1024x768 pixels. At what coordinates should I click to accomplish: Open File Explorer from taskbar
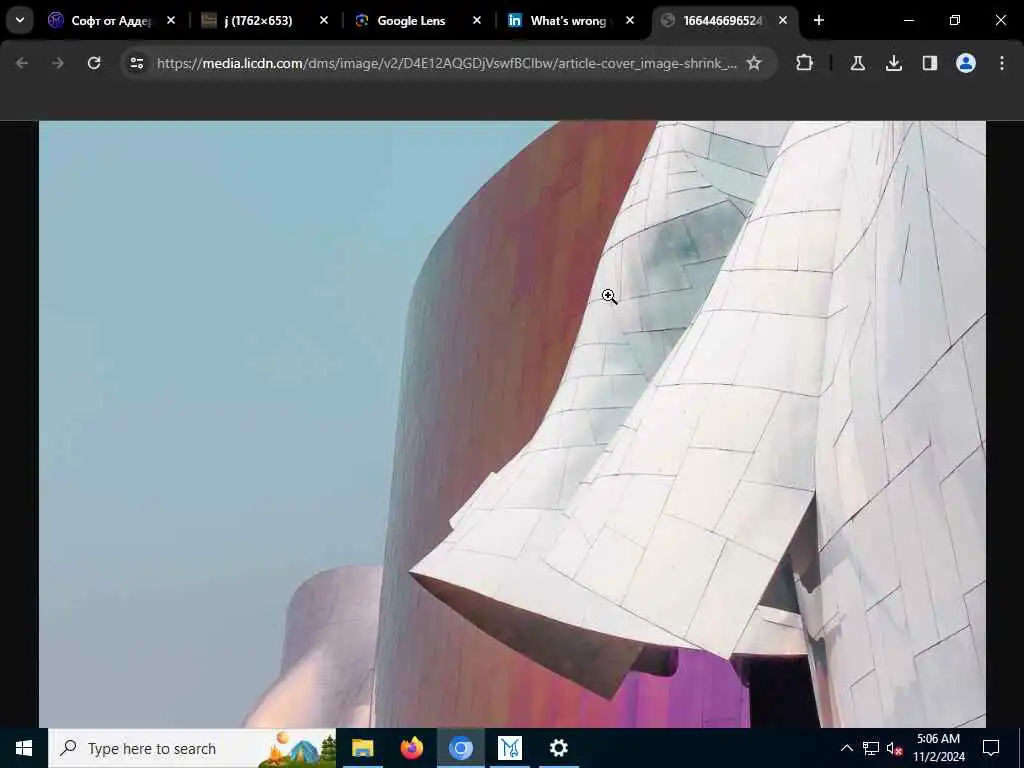pos(362,748)
